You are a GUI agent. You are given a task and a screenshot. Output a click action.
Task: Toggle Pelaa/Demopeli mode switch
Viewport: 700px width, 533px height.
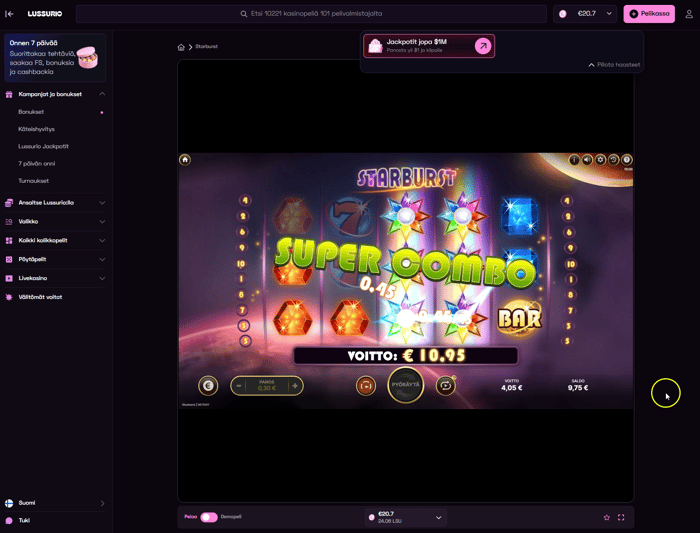(209, 517)
